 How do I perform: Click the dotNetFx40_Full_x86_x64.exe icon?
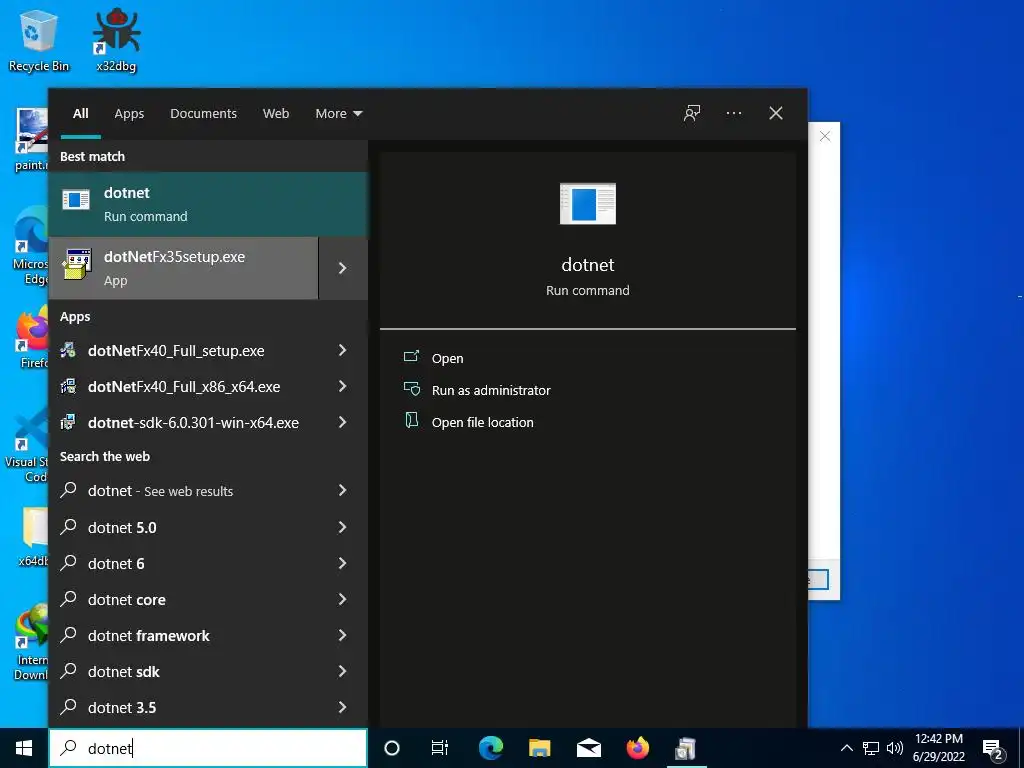pos(68,387)
